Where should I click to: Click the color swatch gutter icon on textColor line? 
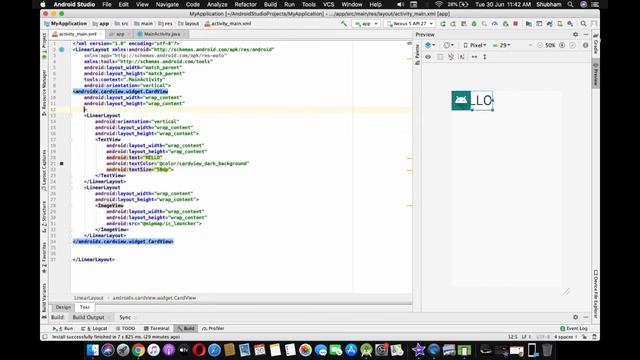pos(62,163)
